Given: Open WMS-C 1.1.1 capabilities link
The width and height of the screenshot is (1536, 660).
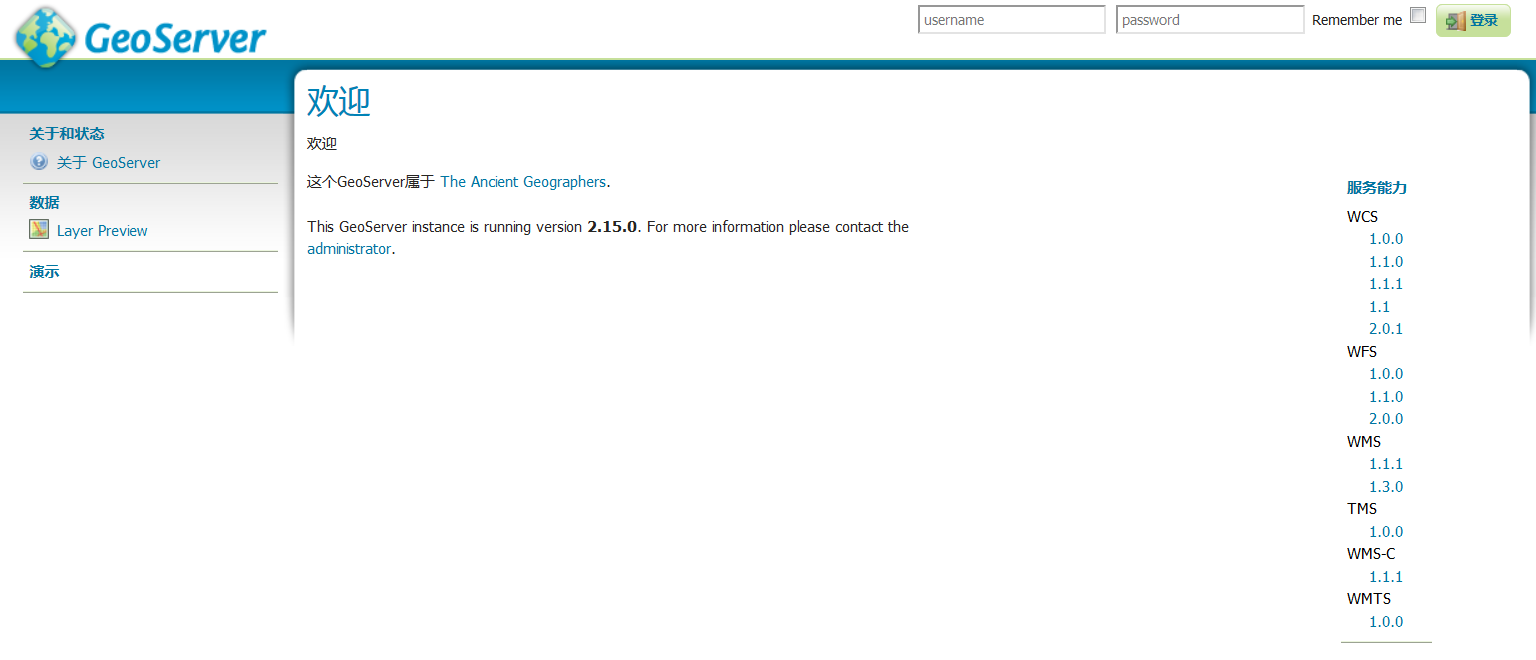Looking at the screenshot, I should (x=1386, y=577).
